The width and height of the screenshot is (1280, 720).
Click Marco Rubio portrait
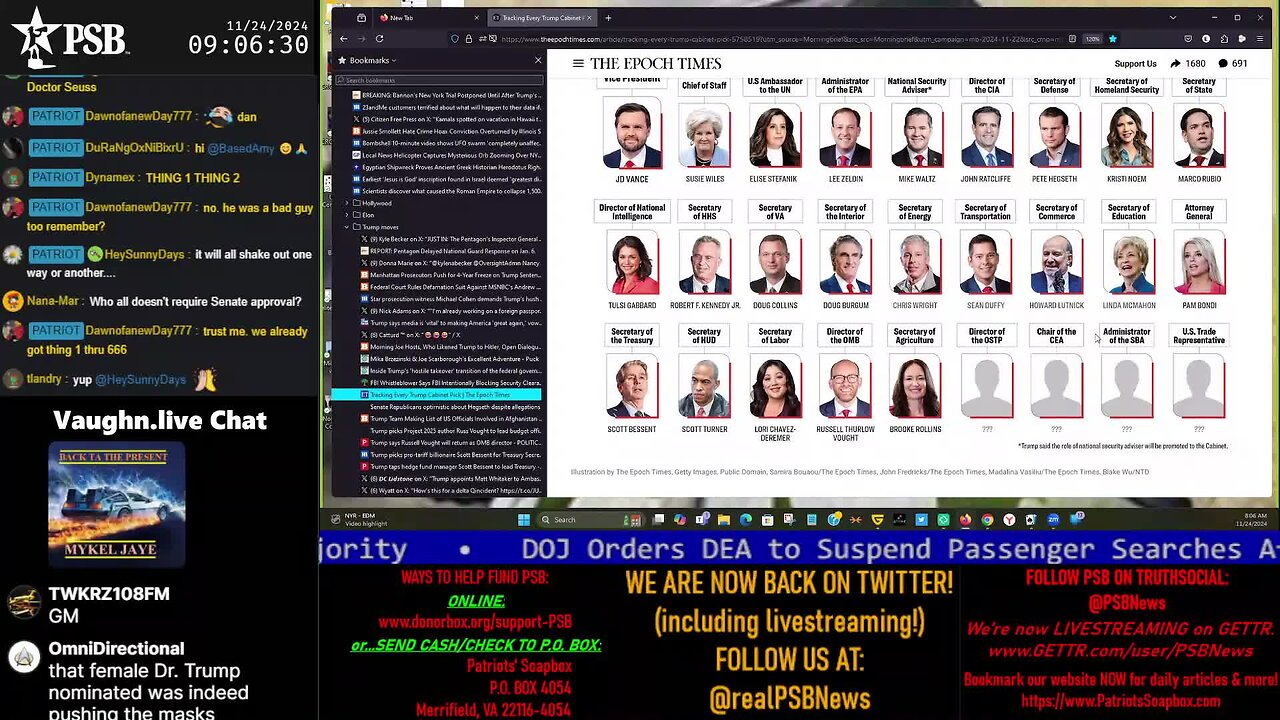coord(1199,134)
